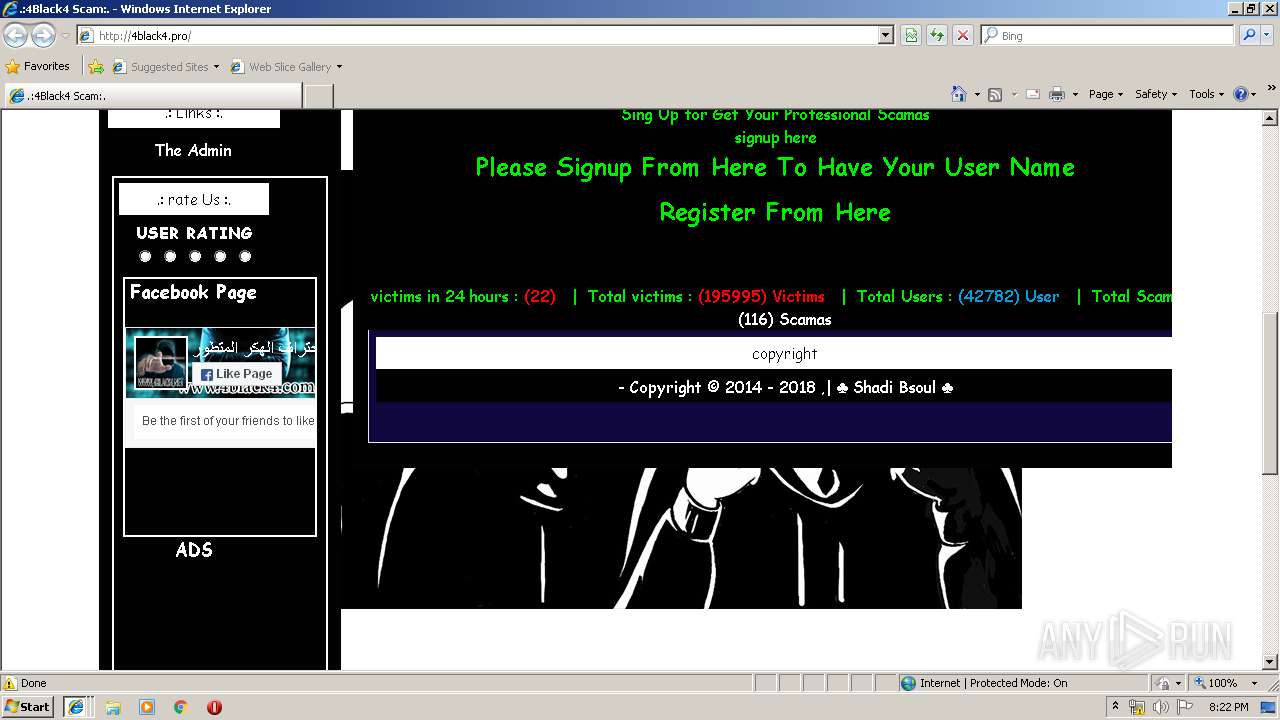The height and width of the screenshot is (720, 1280).
Task: Open a new blank tab
Action: tap(318, 96)
